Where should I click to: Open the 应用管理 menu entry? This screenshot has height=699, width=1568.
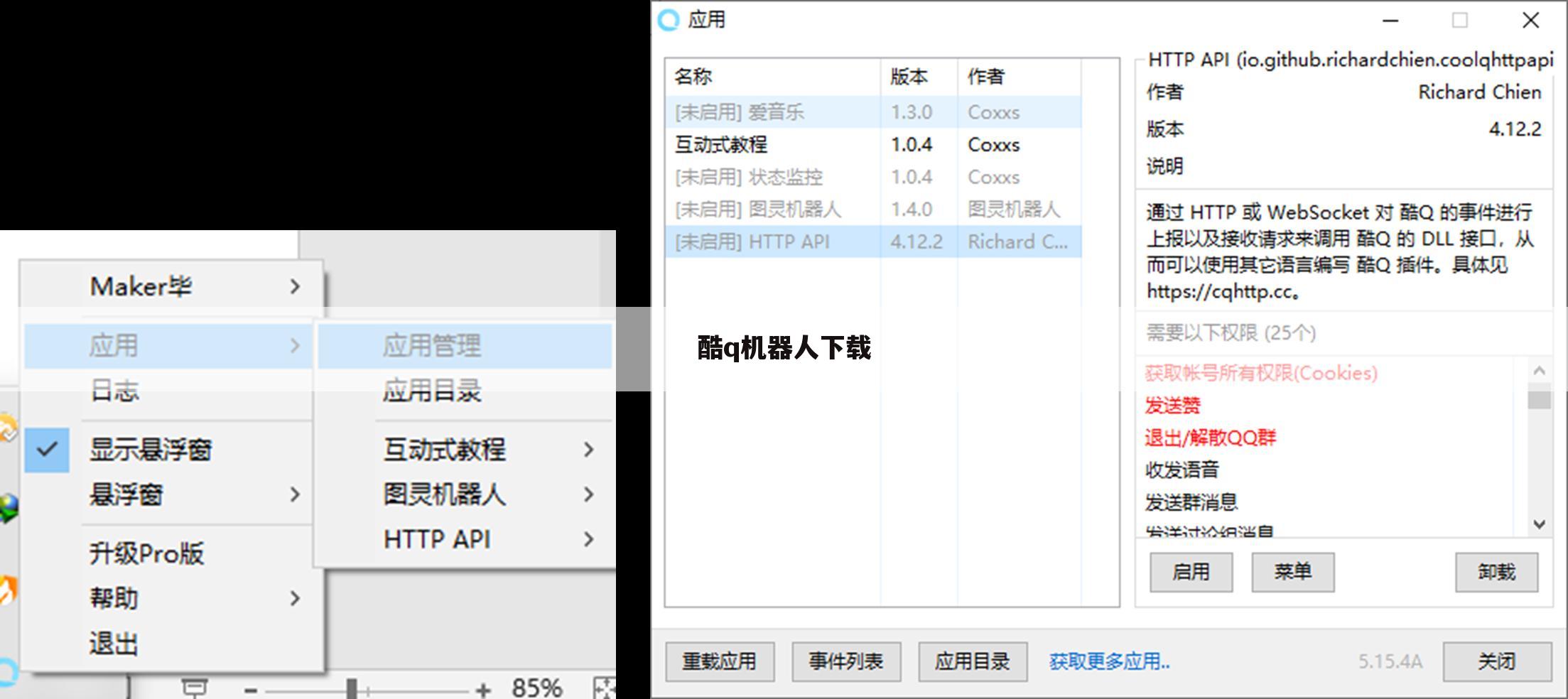(x=465, y=346)
